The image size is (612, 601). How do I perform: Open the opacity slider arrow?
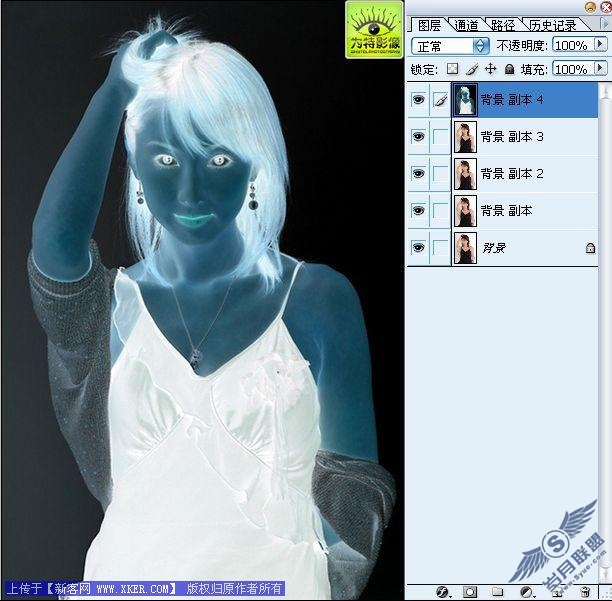tap(601, 44)
